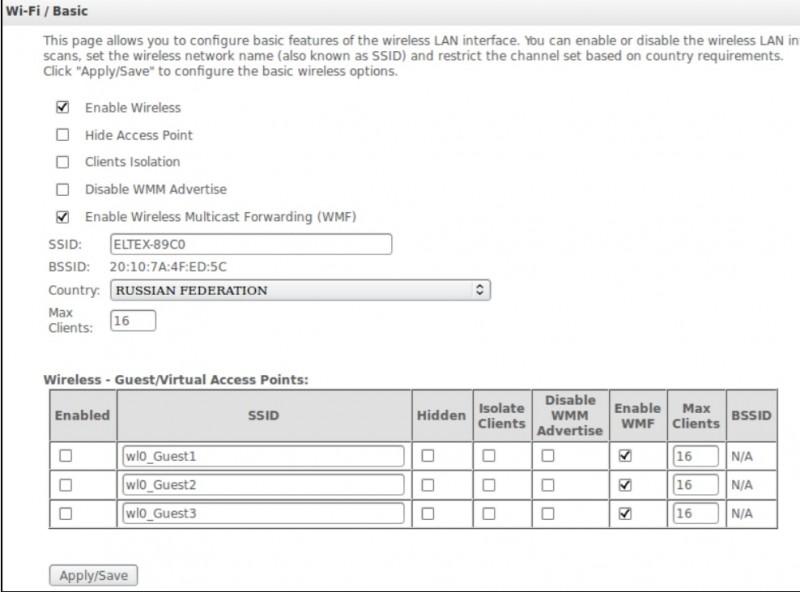The height and width of the screenshot is (592, 800).
Task: Enable the wl0_Guest1 access point checkbox
Action: click(x=65, y=456)
